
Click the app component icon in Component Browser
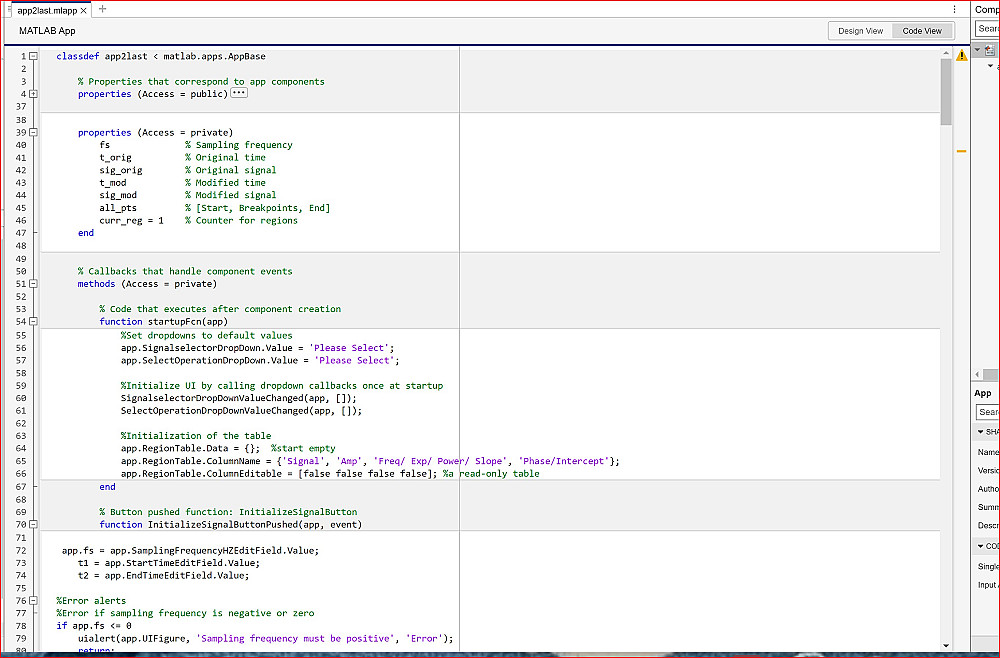point(990,50)
